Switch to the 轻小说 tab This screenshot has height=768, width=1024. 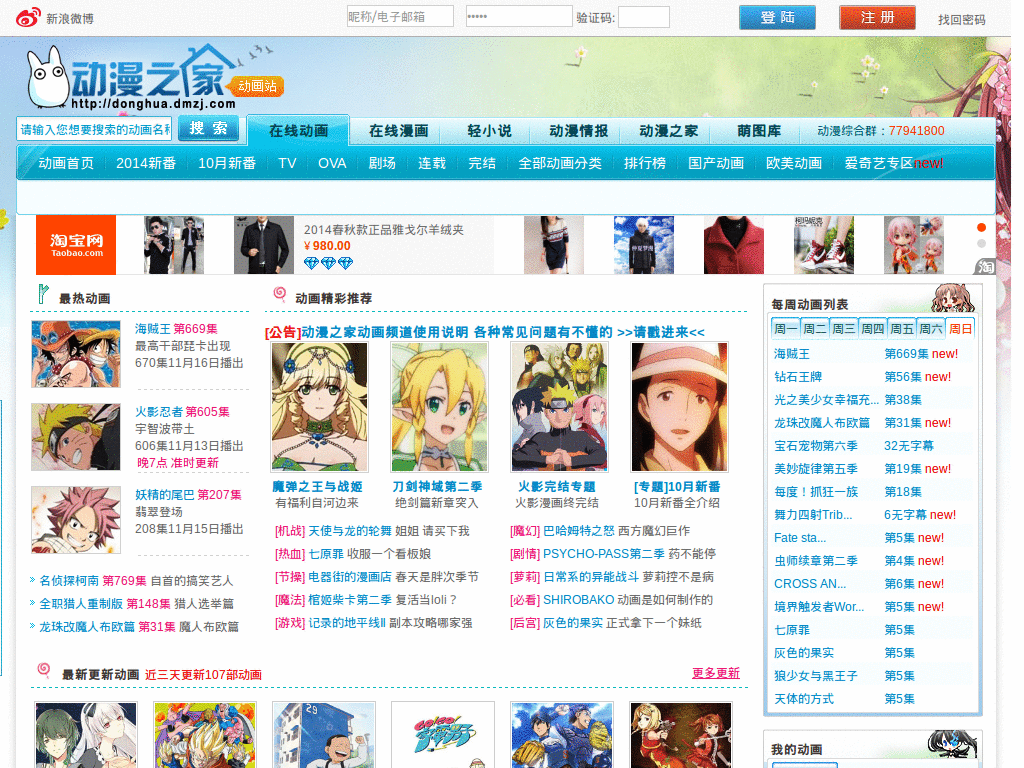click(489, 131)
